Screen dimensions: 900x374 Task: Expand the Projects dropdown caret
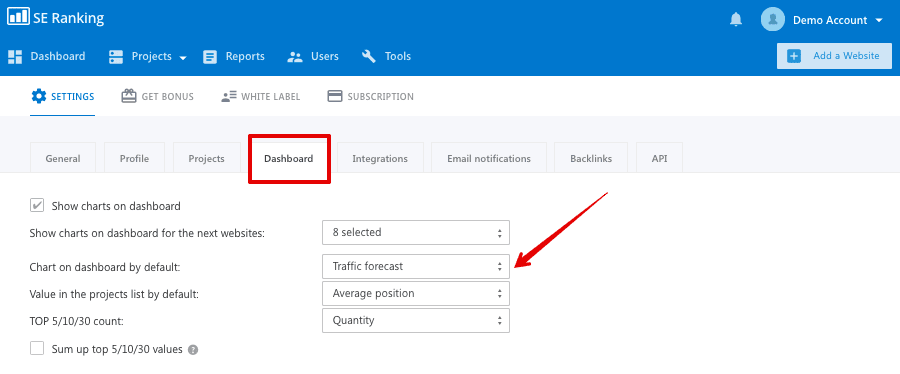point(183,57)
